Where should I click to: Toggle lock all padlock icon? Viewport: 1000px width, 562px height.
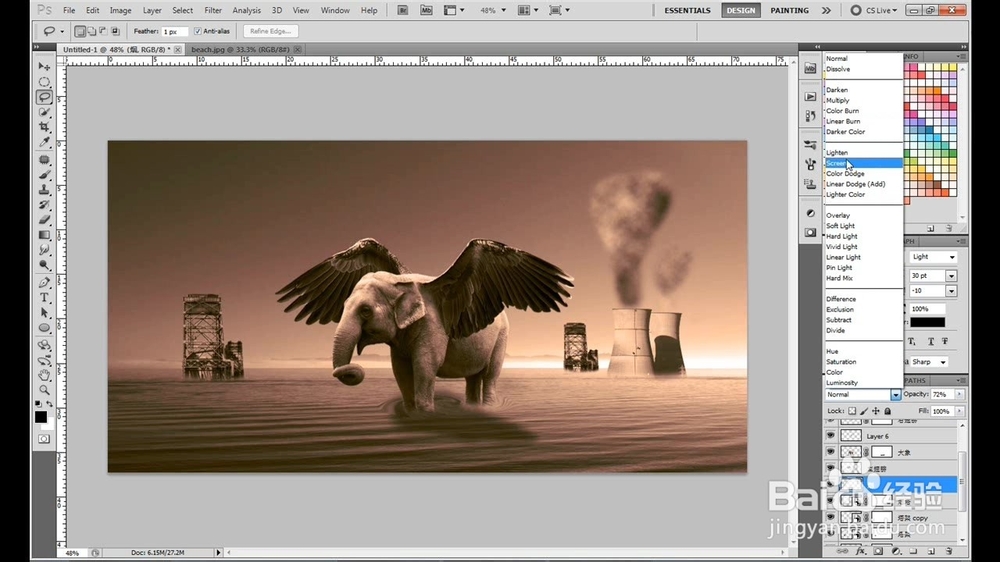pyautogui.click(x=887, y=411)
